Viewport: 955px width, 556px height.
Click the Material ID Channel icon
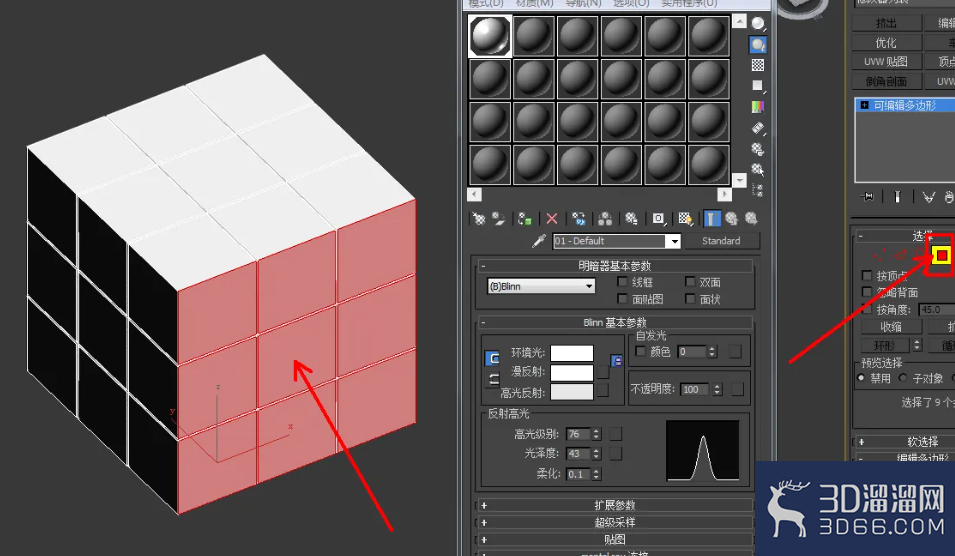point(658,219)
